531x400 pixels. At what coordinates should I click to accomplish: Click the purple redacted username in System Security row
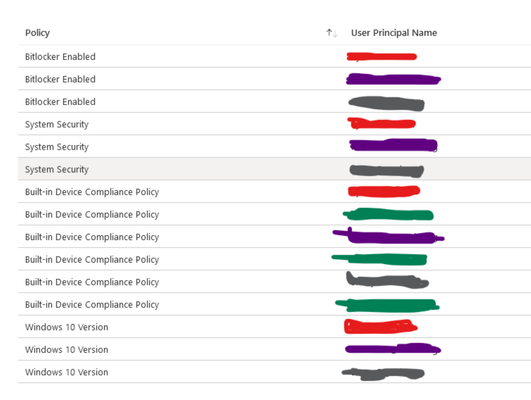point(393,145)
